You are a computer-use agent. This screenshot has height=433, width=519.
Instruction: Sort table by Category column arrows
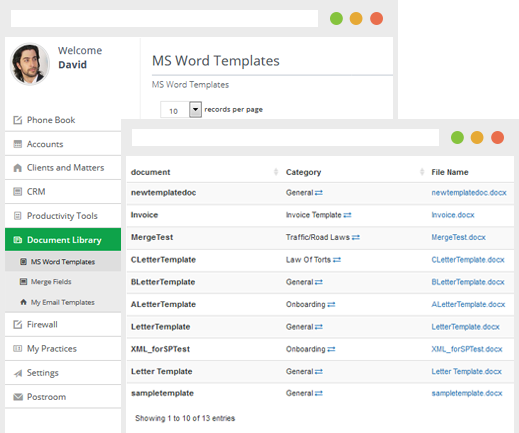coord(422,172)
